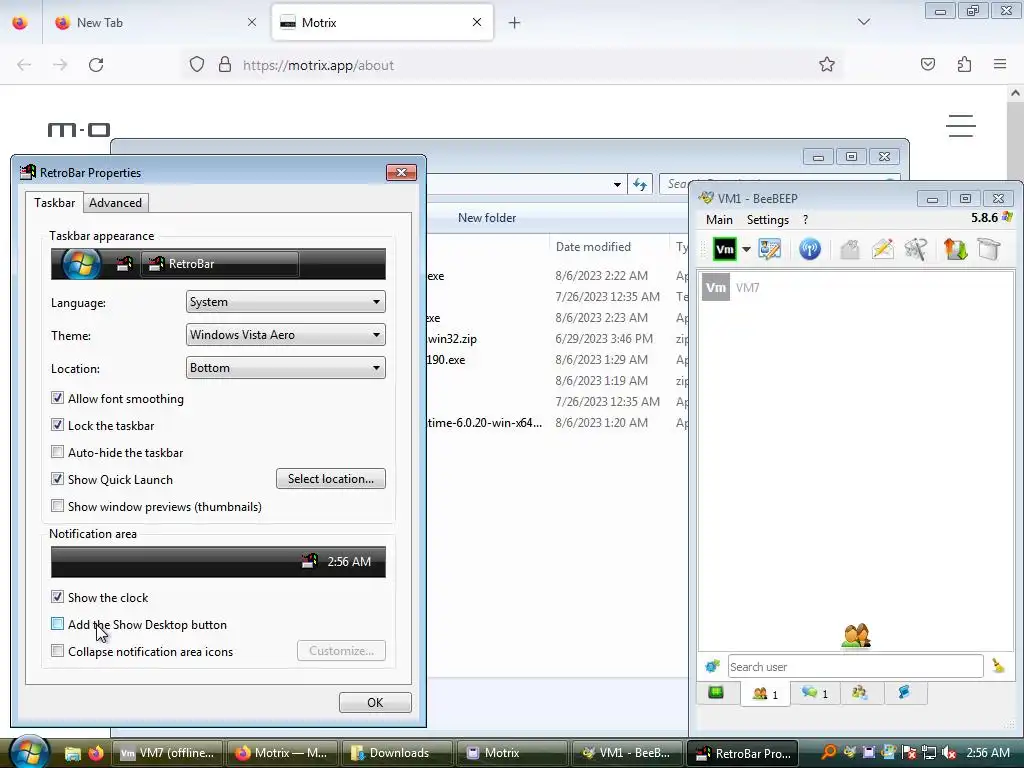Screen dimensions: 1024x768
Task: Switch to the green board tab in BeeBEEP
Action: 716,692
